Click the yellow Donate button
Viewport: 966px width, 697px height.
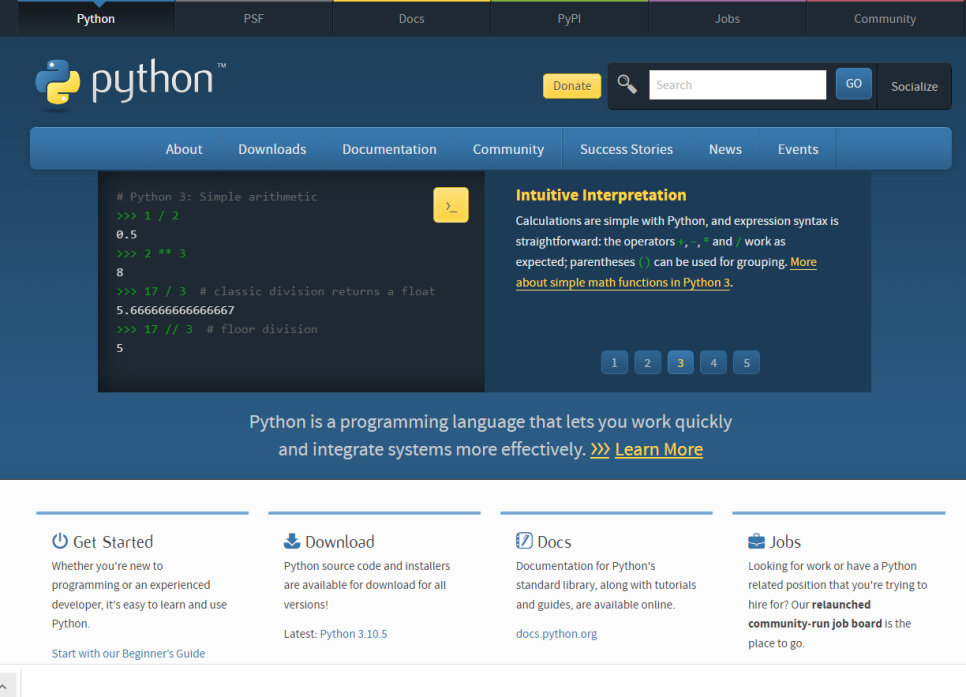point(572,86)
